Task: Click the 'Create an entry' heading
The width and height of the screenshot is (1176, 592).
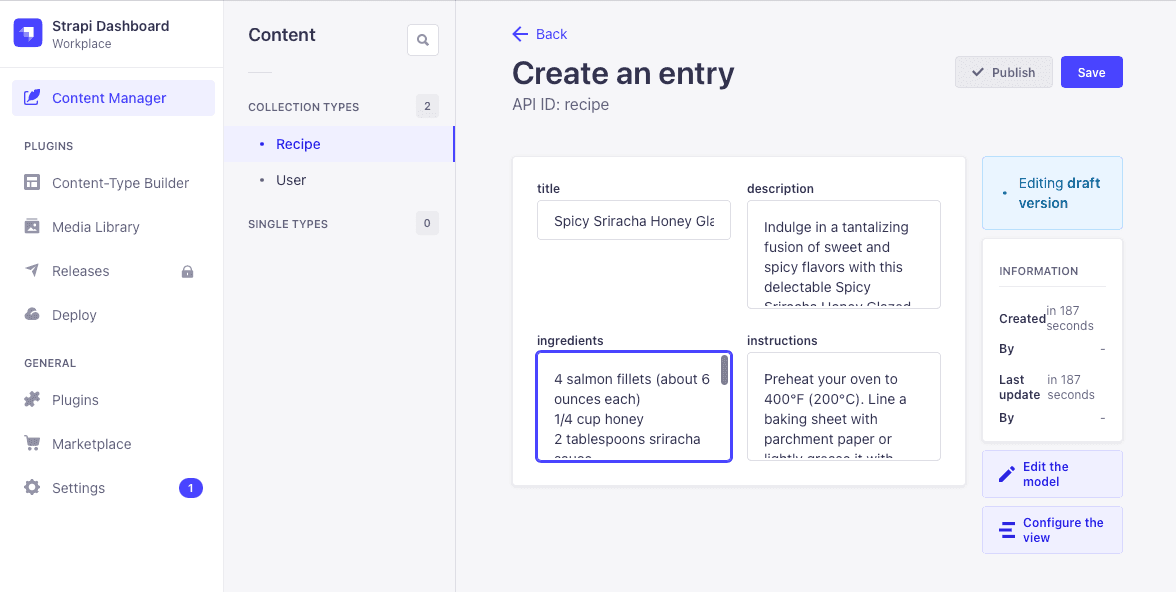Action: pos(623,73)
